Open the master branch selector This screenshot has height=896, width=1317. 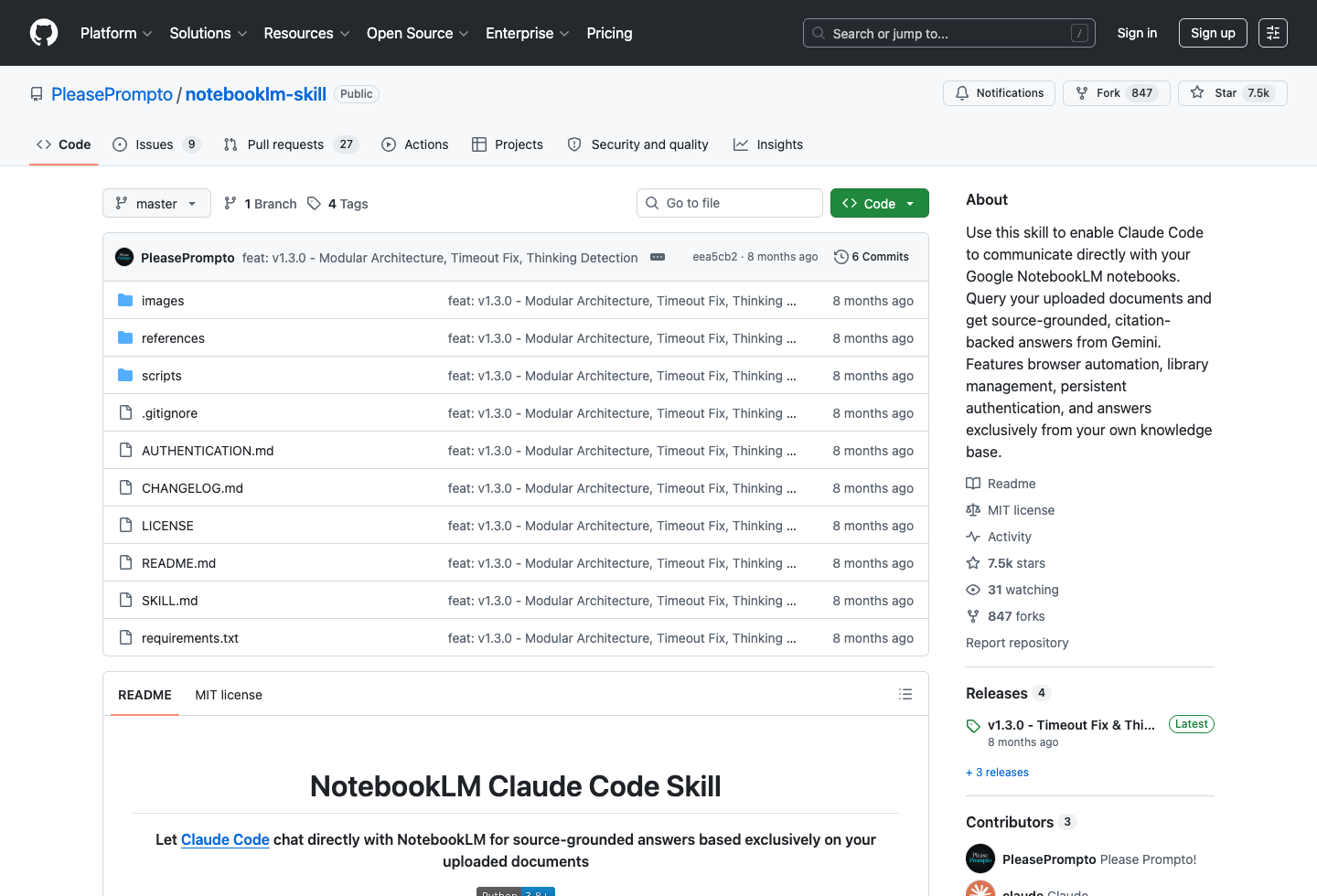click(156, 203)
